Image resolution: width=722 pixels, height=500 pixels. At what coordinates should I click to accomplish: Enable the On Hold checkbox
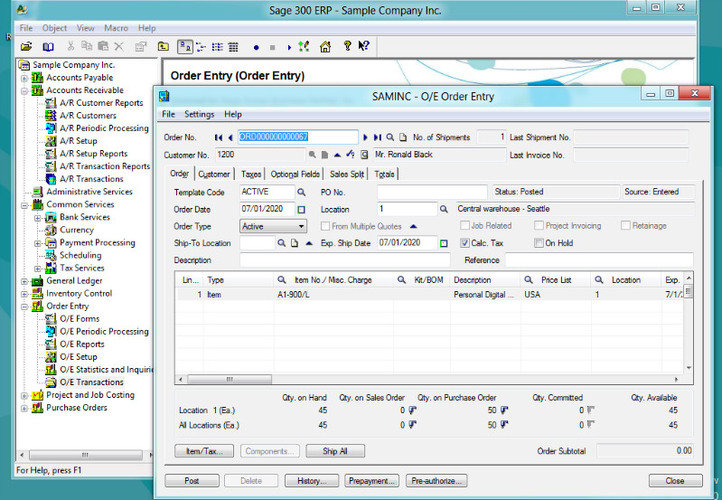tap(539, 243)
